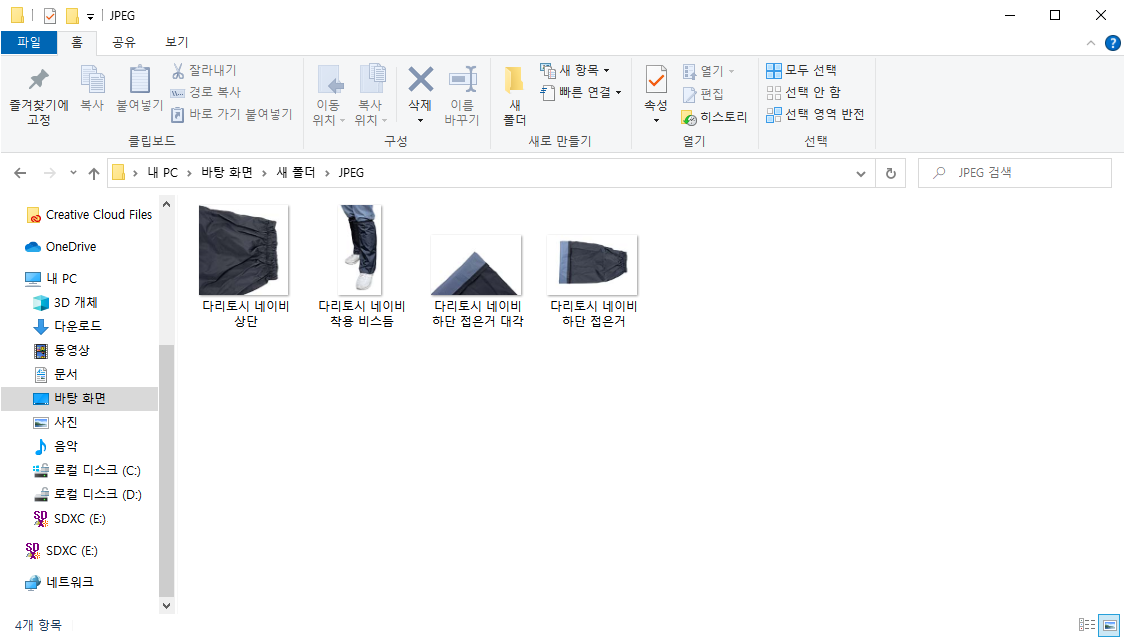
Task: Click 경로 복사 (Copy path)
Action: [x=205, y=93]
